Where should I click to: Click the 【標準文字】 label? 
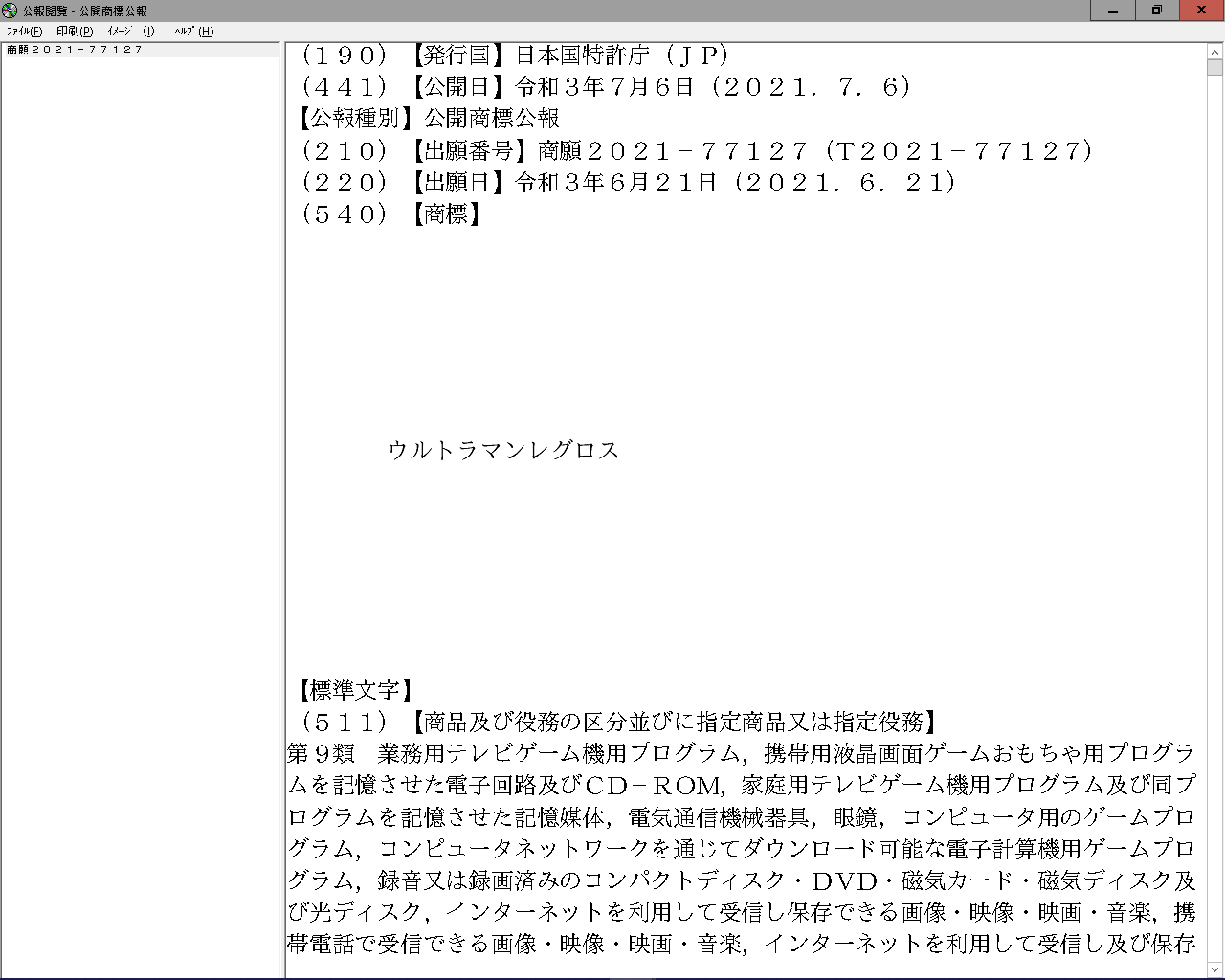coord(355,690)
